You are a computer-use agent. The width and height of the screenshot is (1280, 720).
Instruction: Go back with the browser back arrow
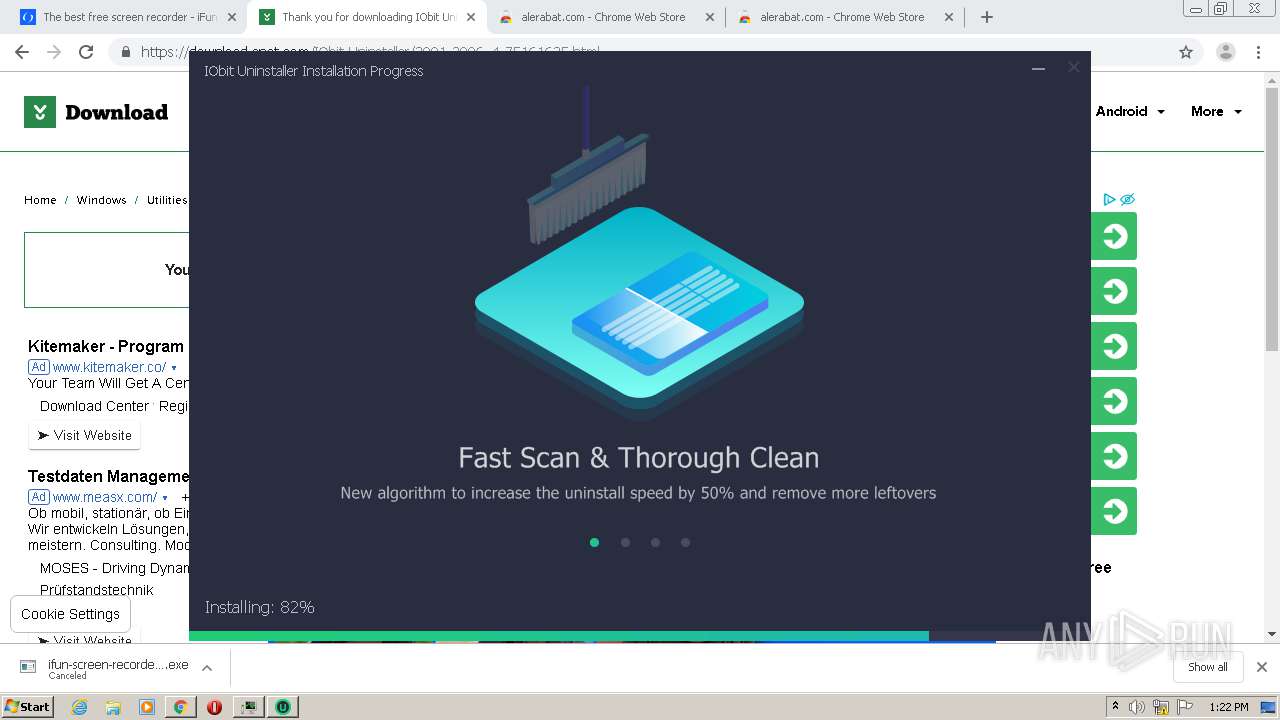[22, 52]
